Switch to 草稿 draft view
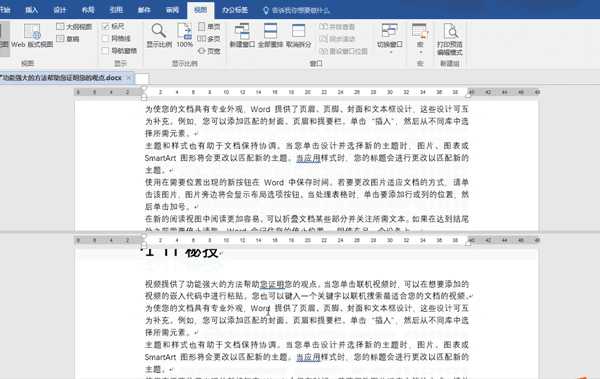600x379 pixels. pos(68,39)
